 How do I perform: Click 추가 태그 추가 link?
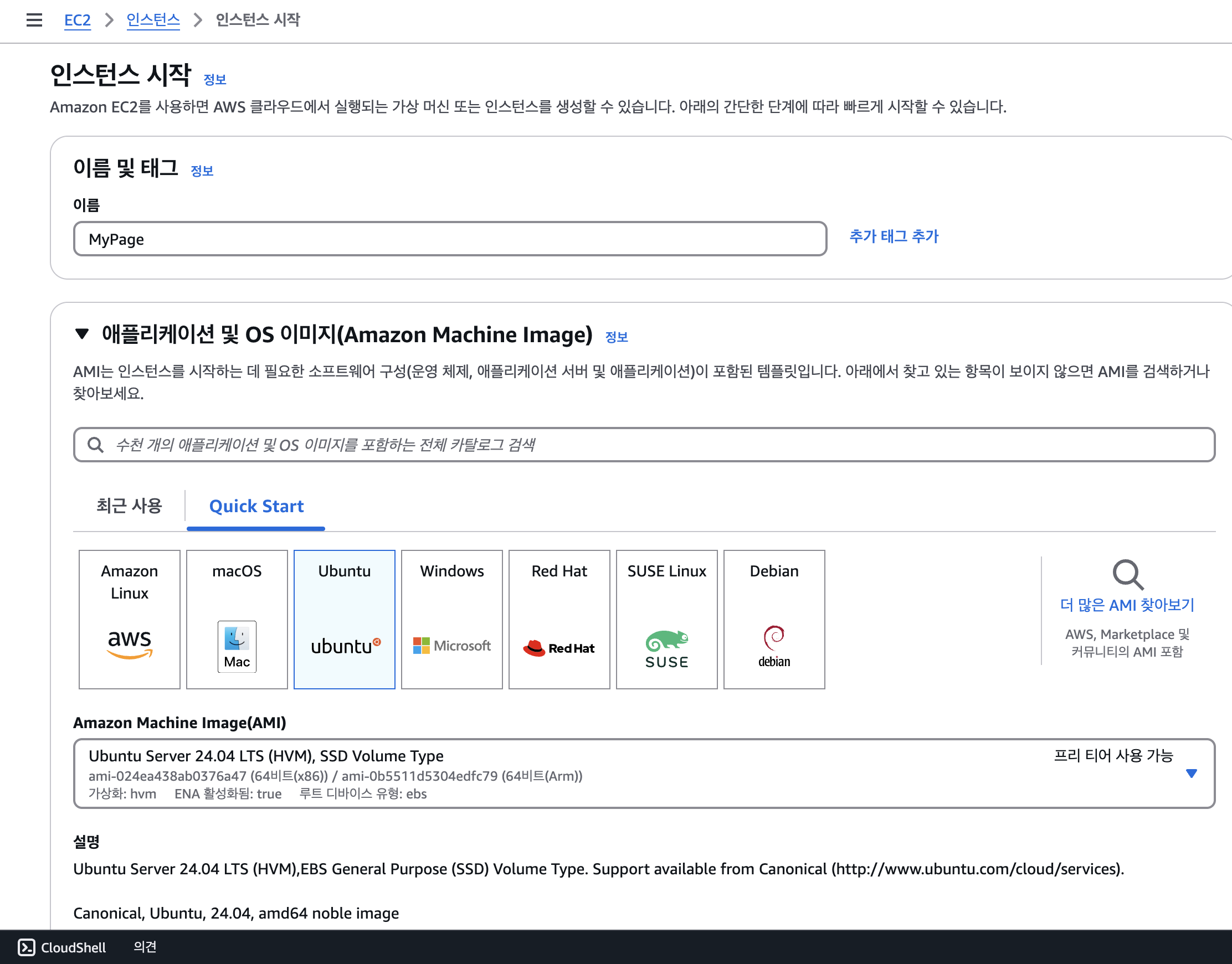coord(894,236)
